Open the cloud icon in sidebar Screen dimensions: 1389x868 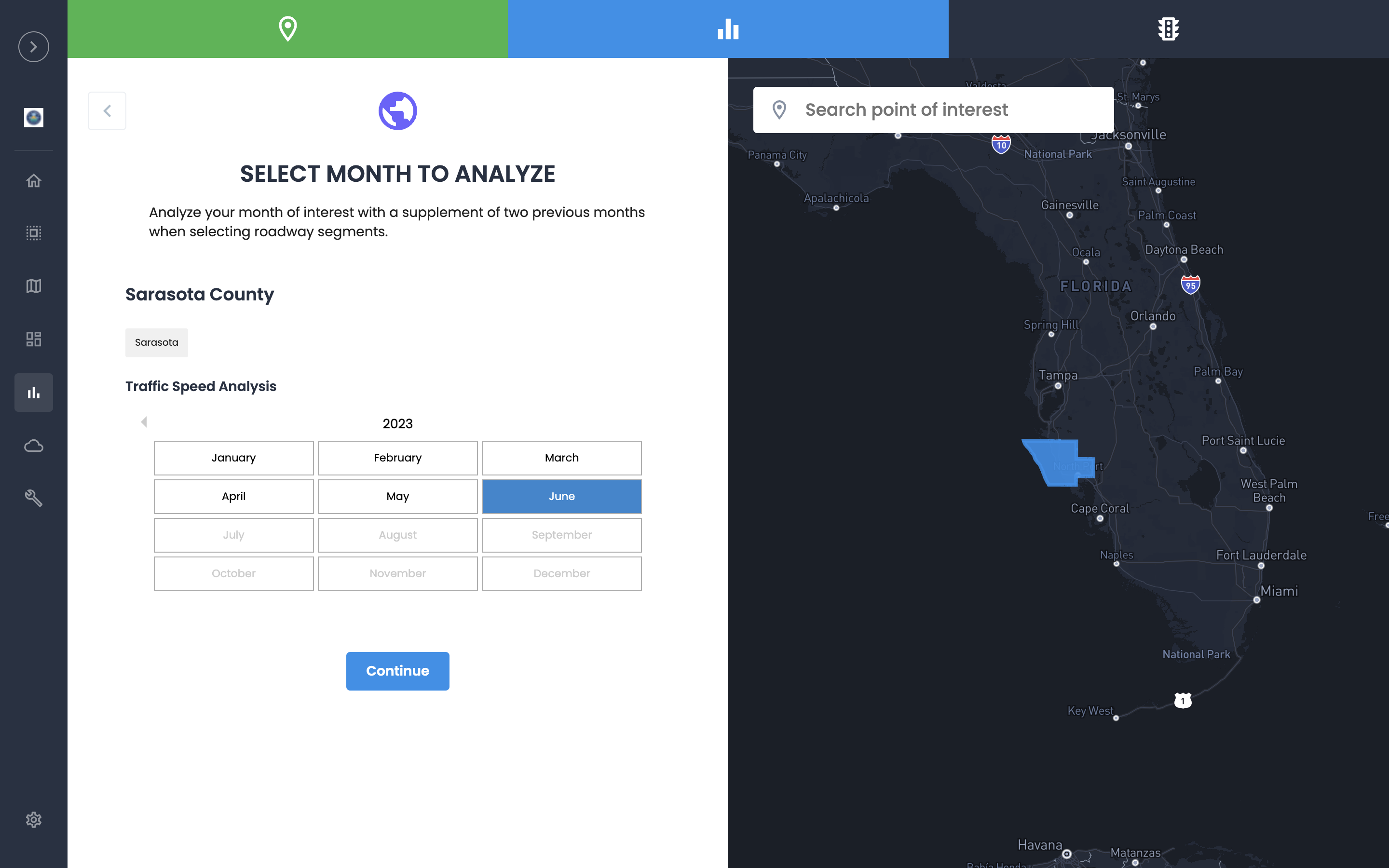pyautogui.click(x=33, y=446)
